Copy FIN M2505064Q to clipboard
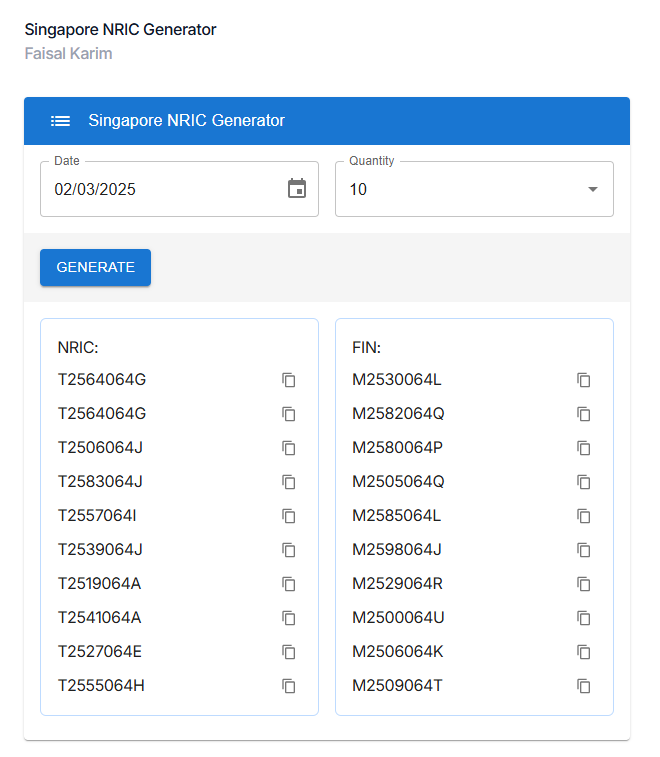The height and width of the screenshot is (757, 660). click(x=584, y=482)
